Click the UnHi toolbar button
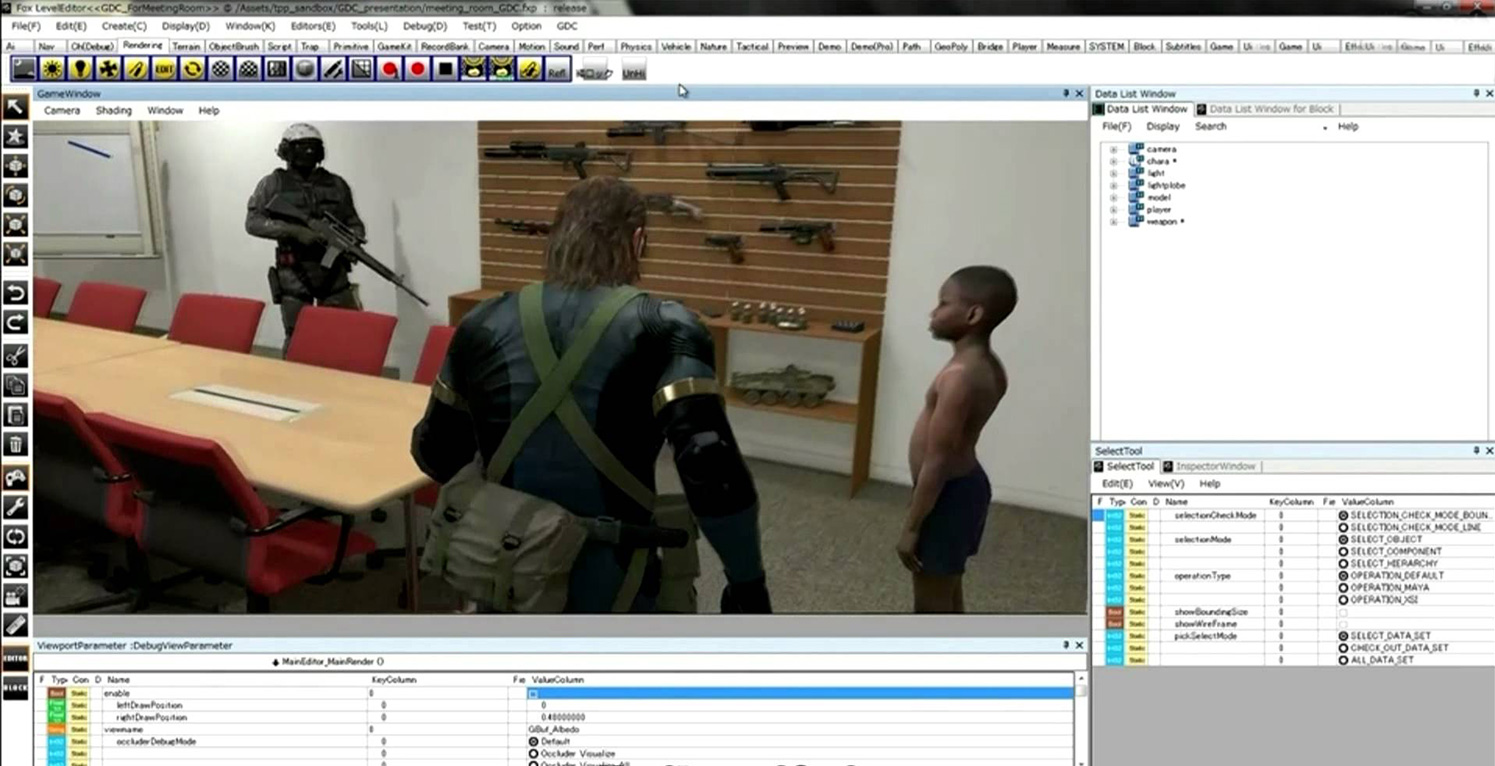Image resolution: width=1495 pixels, height=766 pixels. tap(633, 71)
